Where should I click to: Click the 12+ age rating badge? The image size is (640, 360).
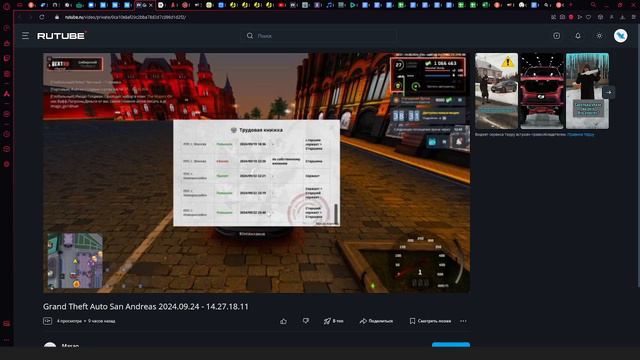pos(47,321)
